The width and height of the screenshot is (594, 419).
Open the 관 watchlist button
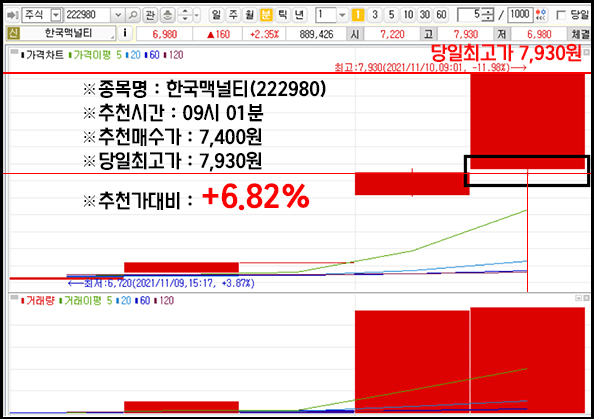pyautogui.click(x=150, y=15)
